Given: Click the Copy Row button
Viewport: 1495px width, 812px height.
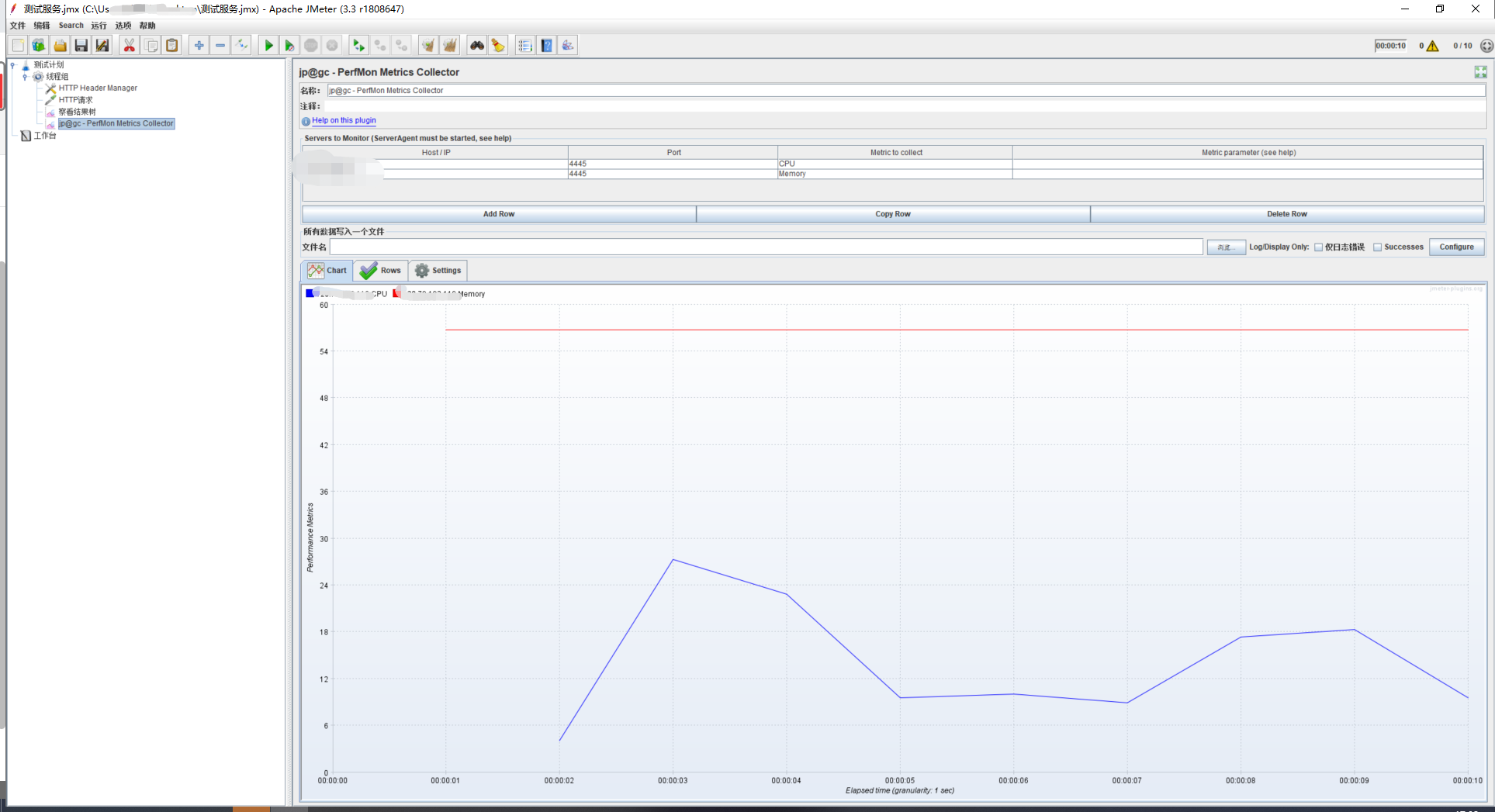Looking at the screenshot, I should (x=893, y=214).
